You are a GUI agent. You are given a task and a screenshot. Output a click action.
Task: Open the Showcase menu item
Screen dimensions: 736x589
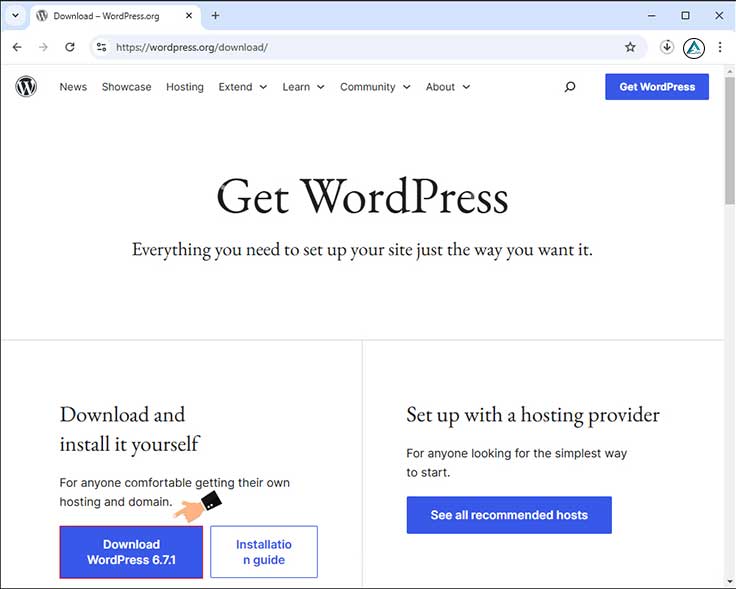127,87
